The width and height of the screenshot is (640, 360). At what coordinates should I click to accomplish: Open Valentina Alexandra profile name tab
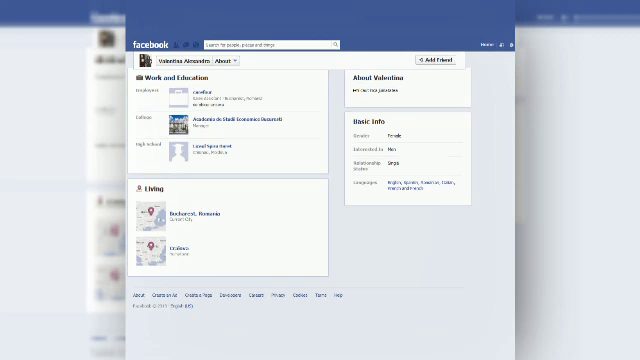pos(184,61)
